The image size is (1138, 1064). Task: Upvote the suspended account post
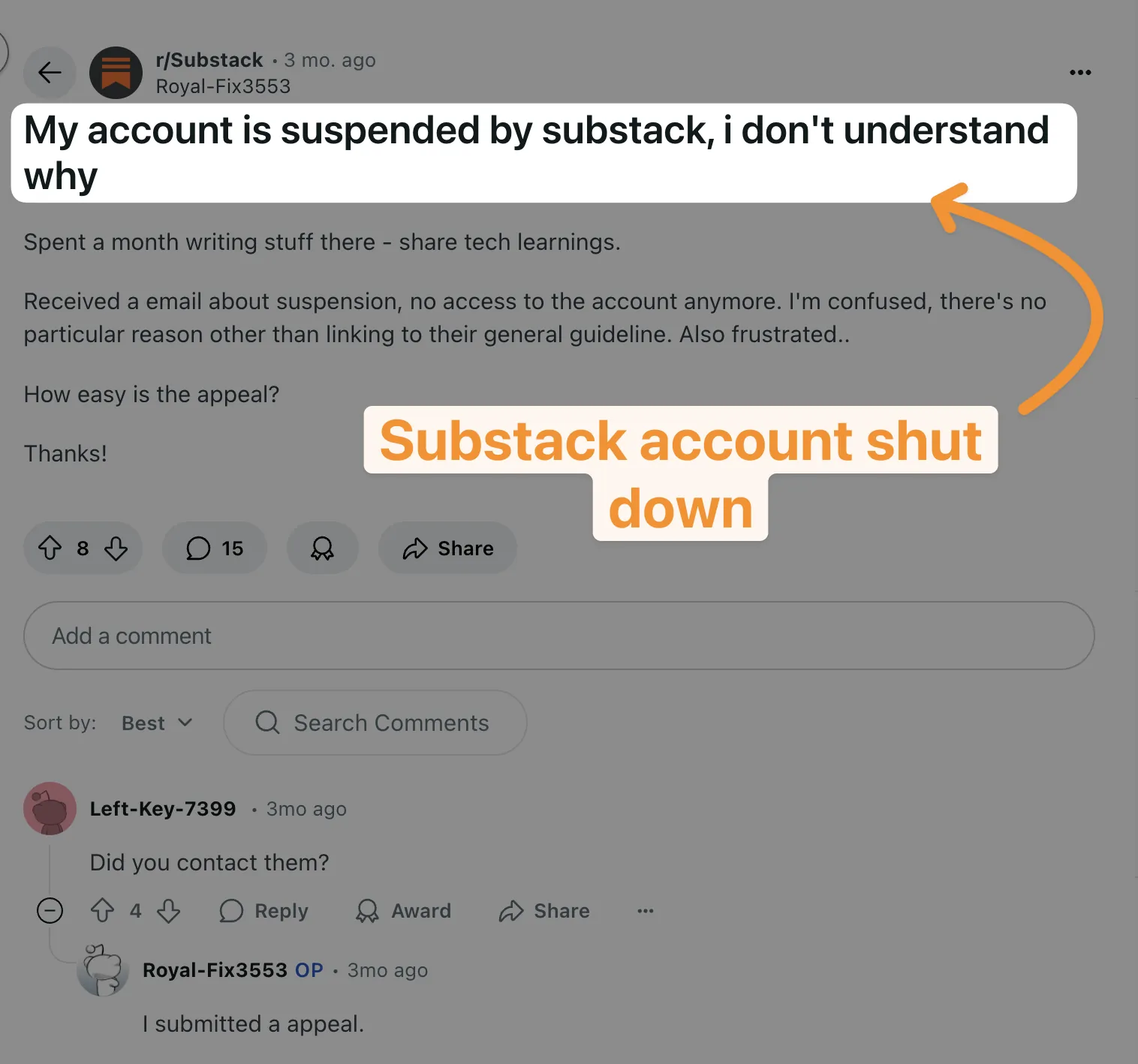tap(50, 549)
